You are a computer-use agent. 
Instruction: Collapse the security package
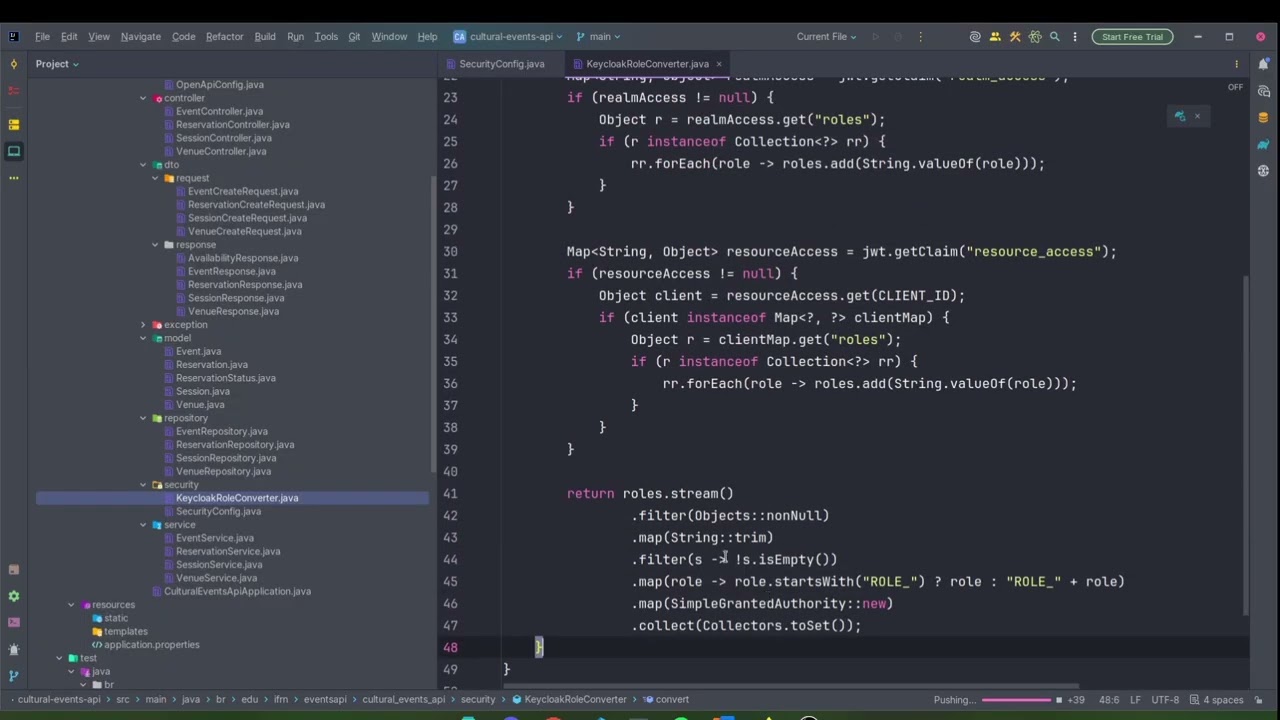[143, 485]
